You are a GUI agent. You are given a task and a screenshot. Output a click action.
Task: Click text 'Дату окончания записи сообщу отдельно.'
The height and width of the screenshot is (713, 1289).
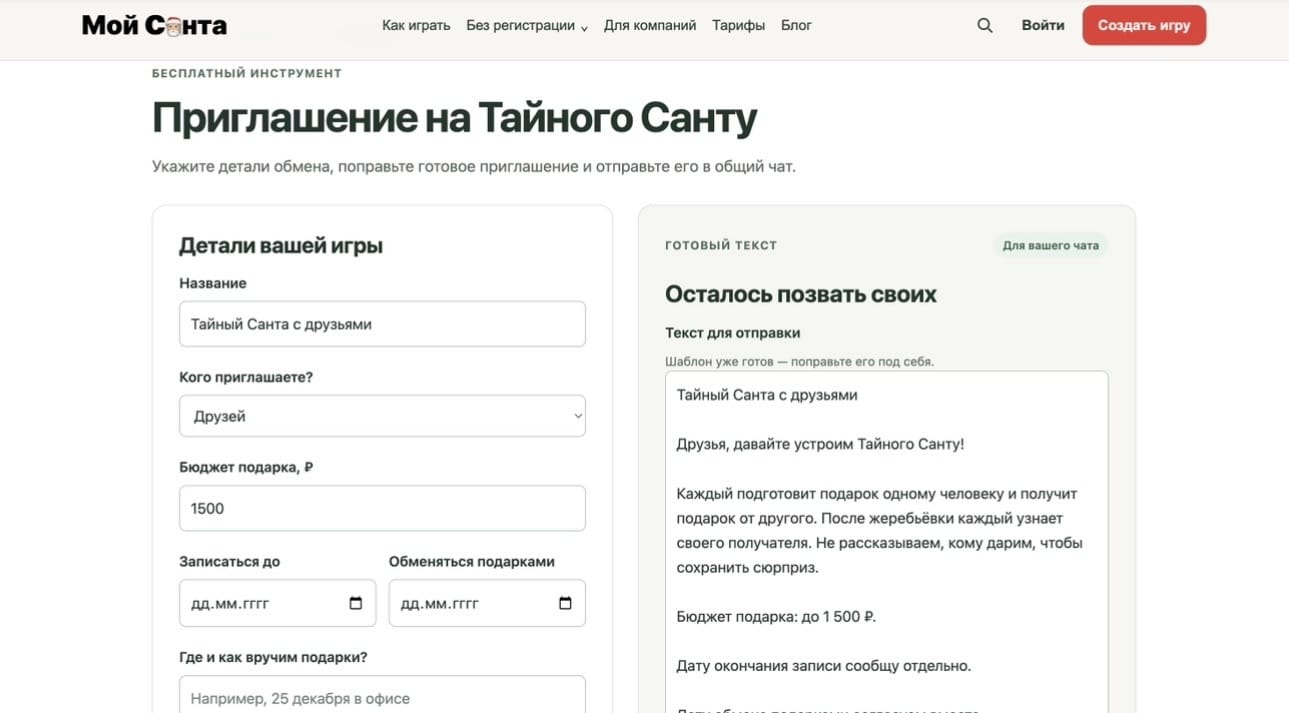coord(824,666)
